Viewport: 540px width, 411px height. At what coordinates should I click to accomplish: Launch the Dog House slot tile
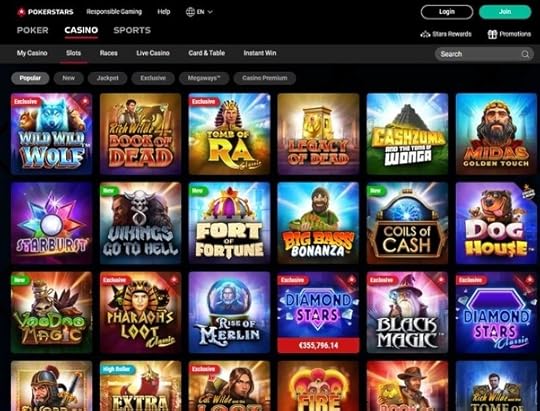pyautogui.click(x=496, y=223)
